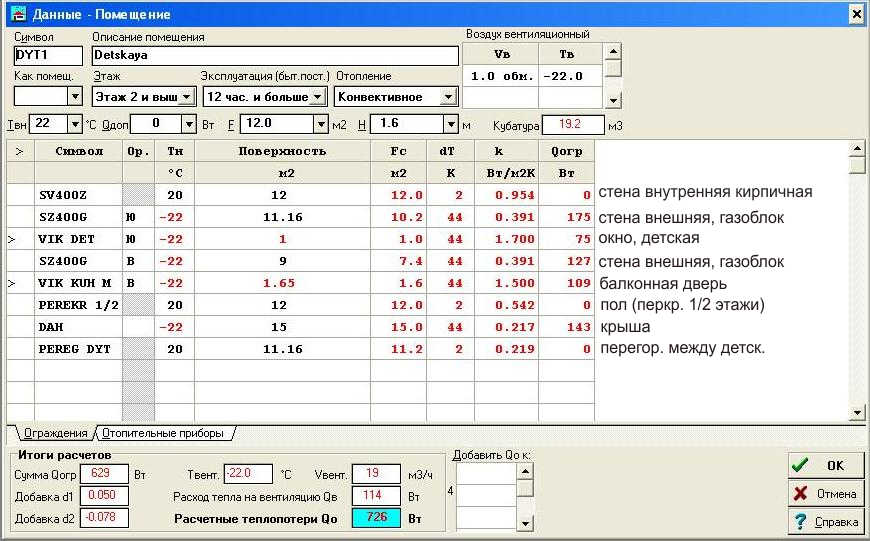Select the DAH row symbol cell
The height and width of the screenshot is (541, 870).
[x=78, y=327]
